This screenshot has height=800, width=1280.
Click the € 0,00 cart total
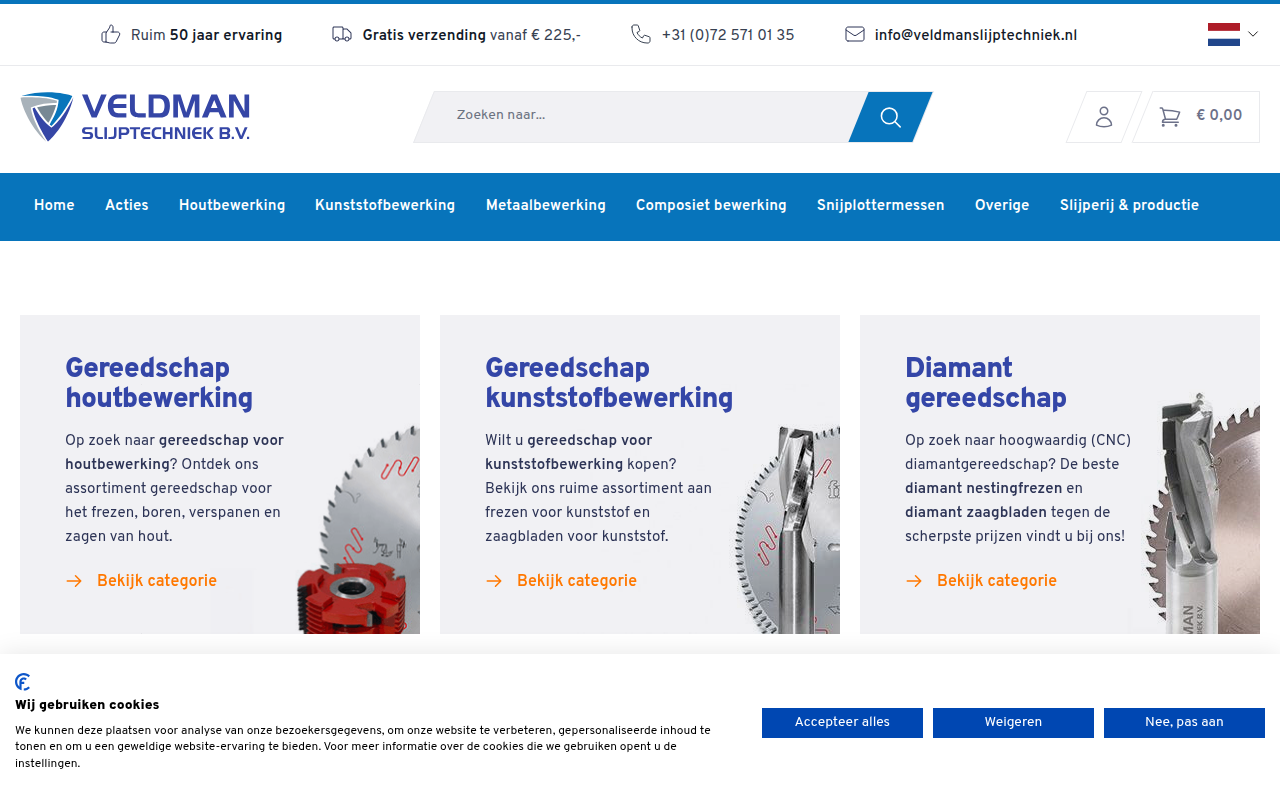click(x=1219, y=116)
